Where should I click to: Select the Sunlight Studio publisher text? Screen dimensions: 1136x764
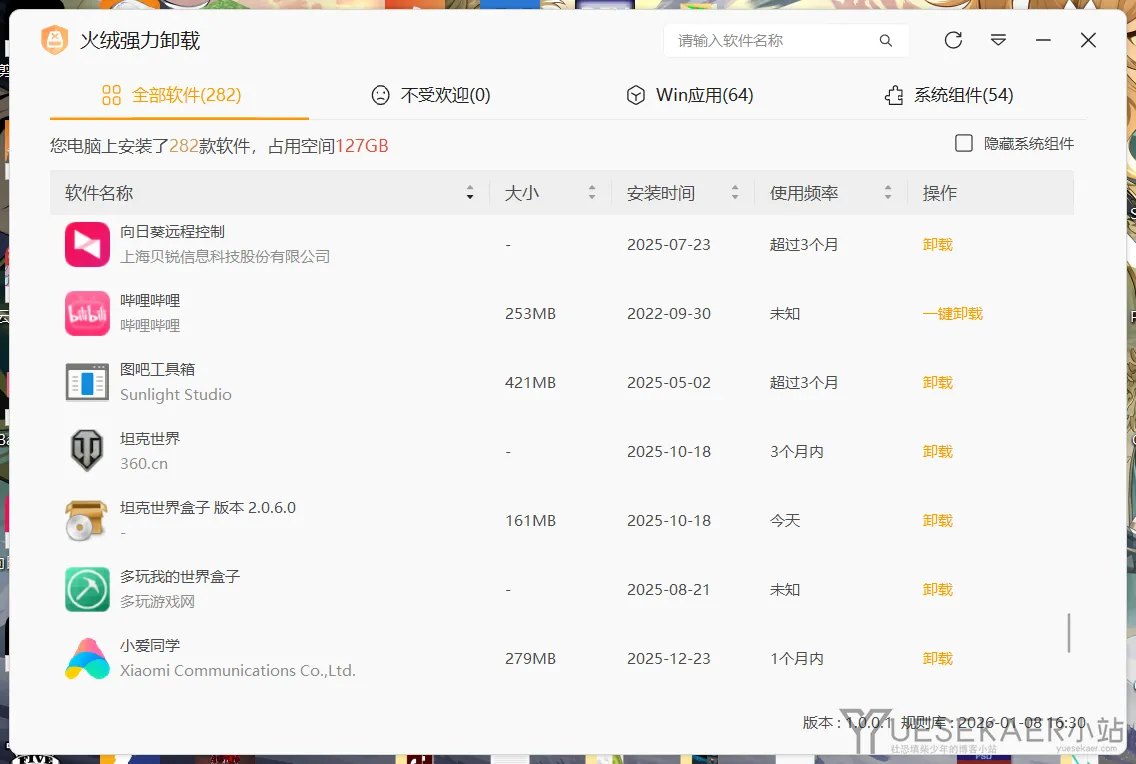pyautogui.click(x=176, y=395)
